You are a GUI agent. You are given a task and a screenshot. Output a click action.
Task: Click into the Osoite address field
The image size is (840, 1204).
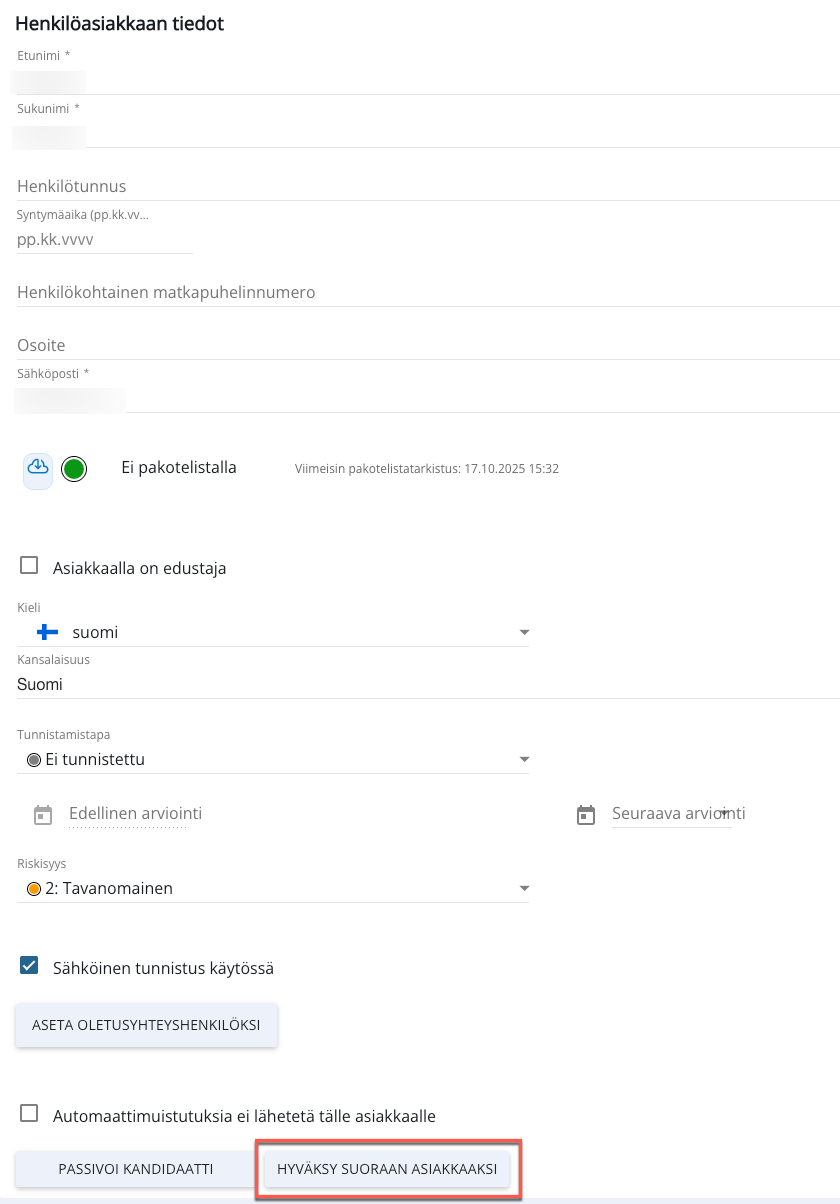click(400, 345)
